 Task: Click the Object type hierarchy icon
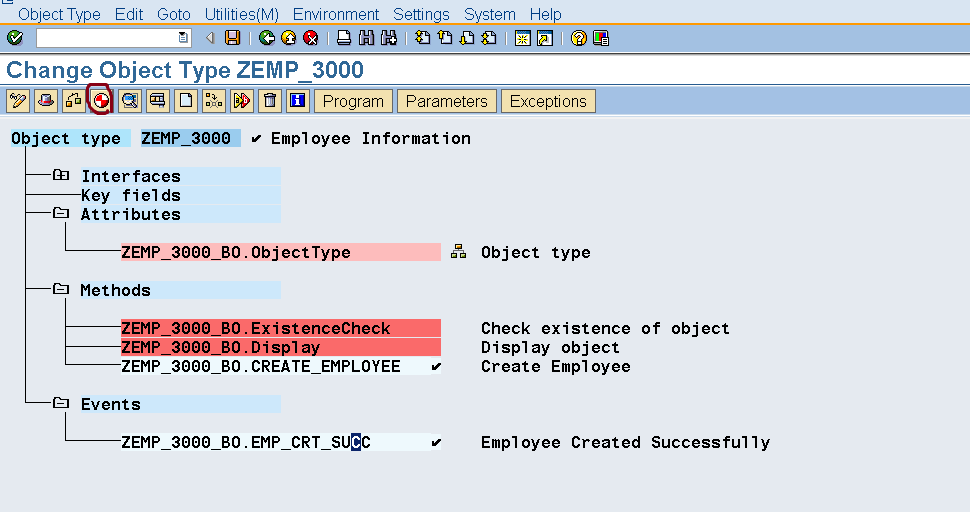coord(458,252)
